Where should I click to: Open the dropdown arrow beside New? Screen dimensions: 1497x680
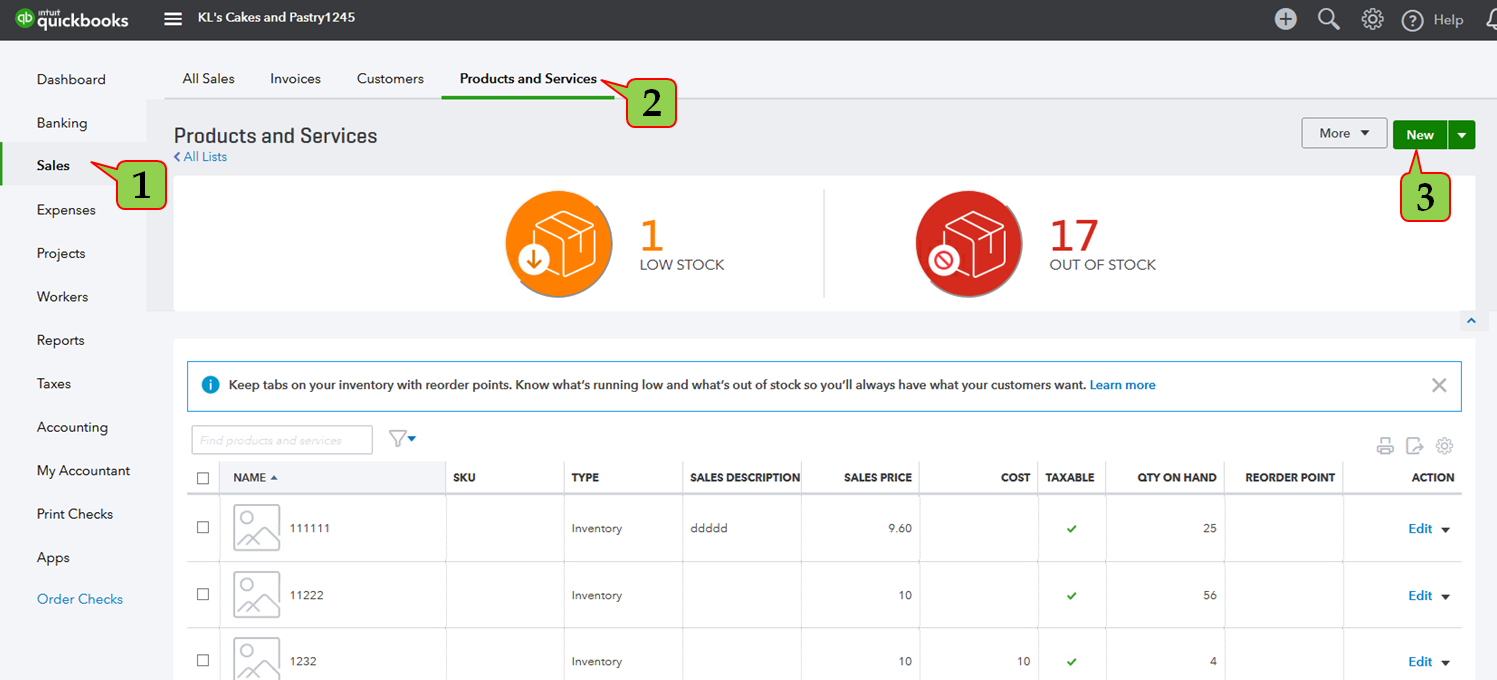click(1462, 134)
